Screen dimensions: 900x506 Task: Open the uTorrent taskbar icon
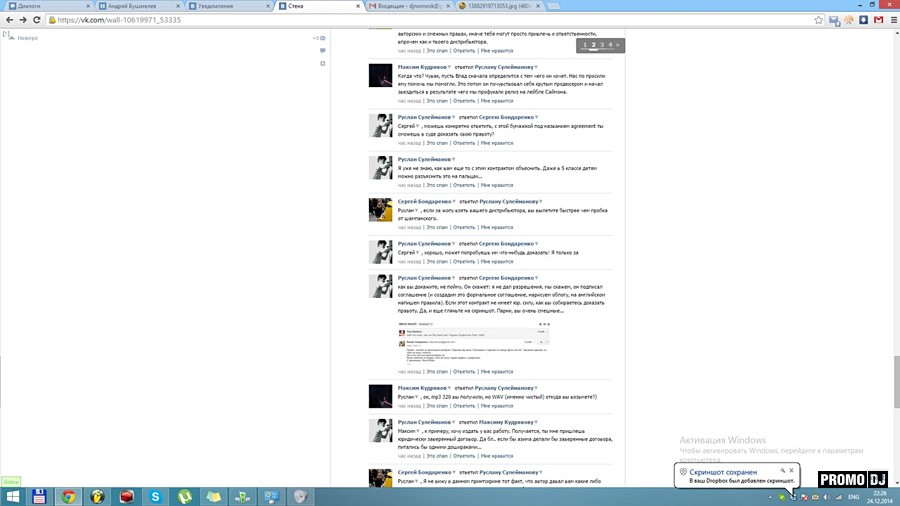185,496
